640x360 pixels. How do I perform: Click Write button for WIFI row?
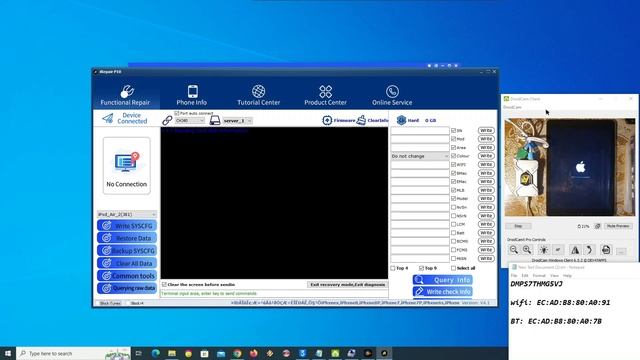click(486, 164)
